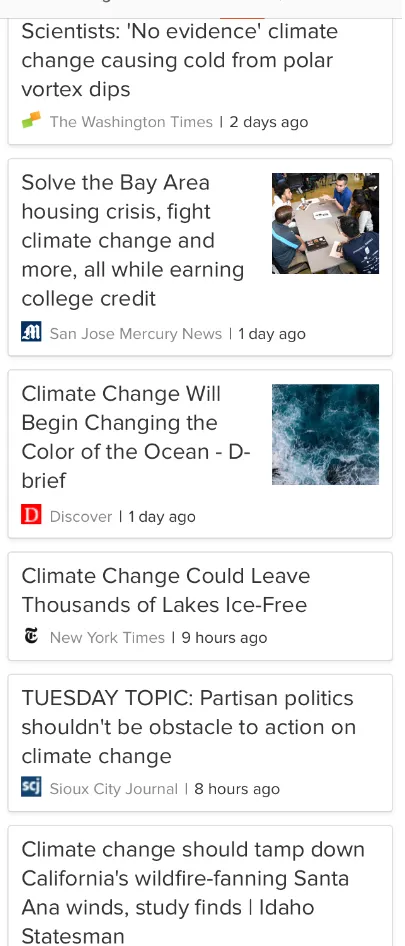Tap the New York Times logo icon
Screen dimensions: 405x946
31,636
